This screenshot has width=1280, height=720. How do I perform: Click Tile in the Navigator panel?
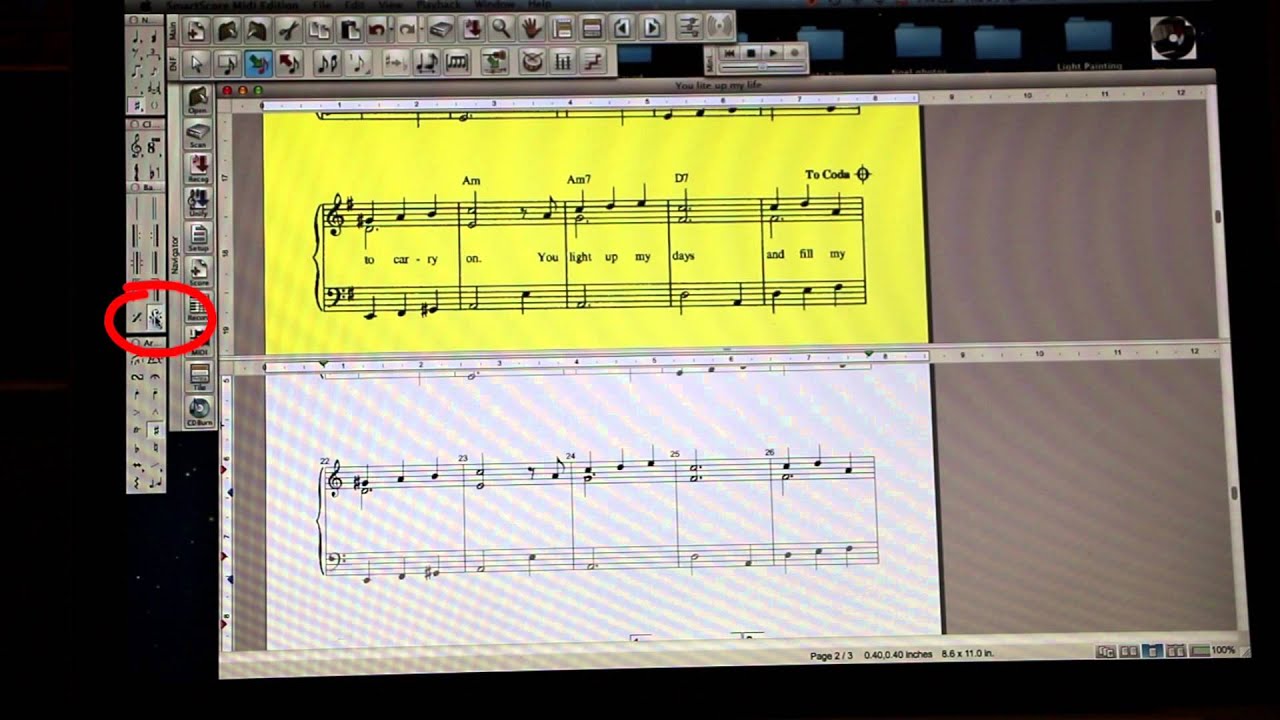point(198,378)
